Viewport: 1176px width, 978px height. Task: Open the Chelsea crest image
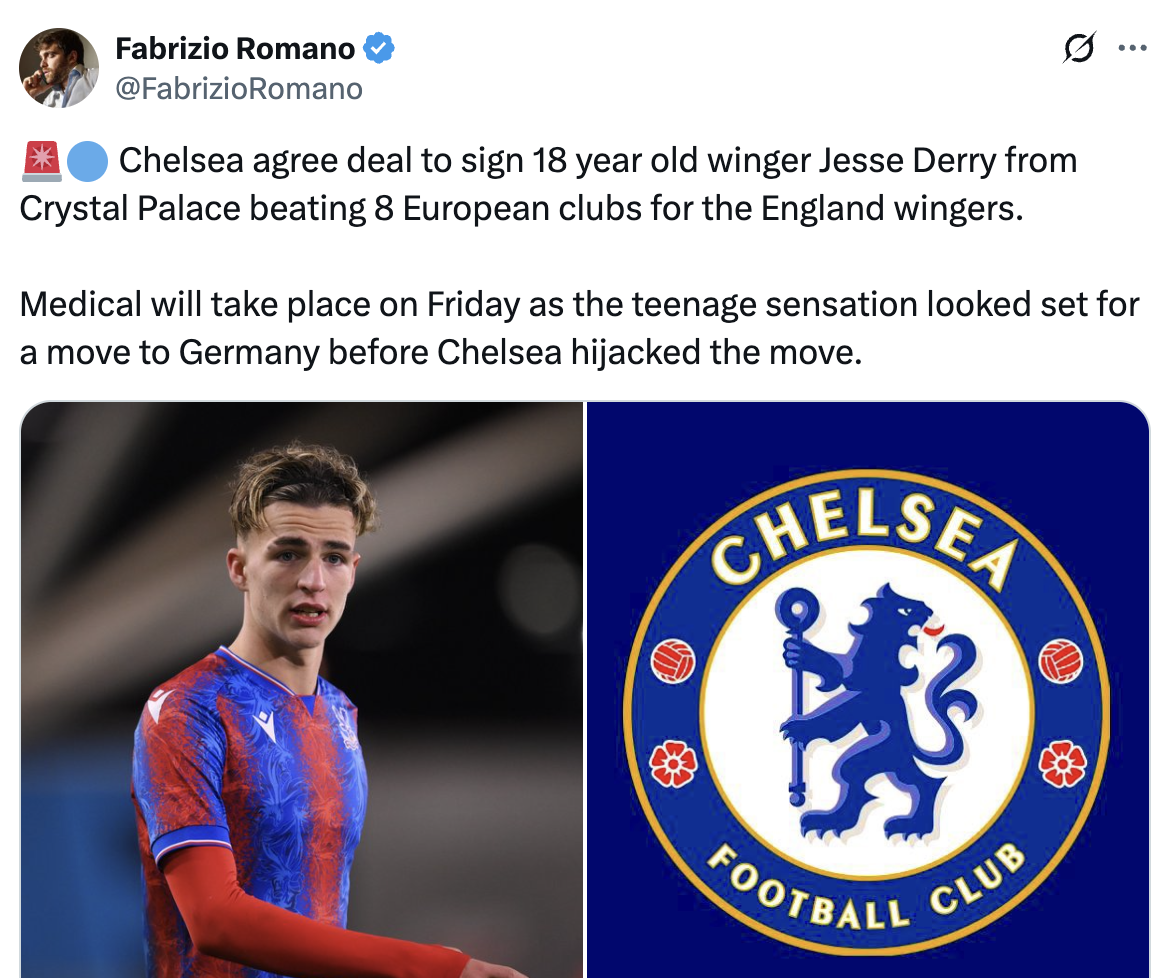(x=868, y=690)
